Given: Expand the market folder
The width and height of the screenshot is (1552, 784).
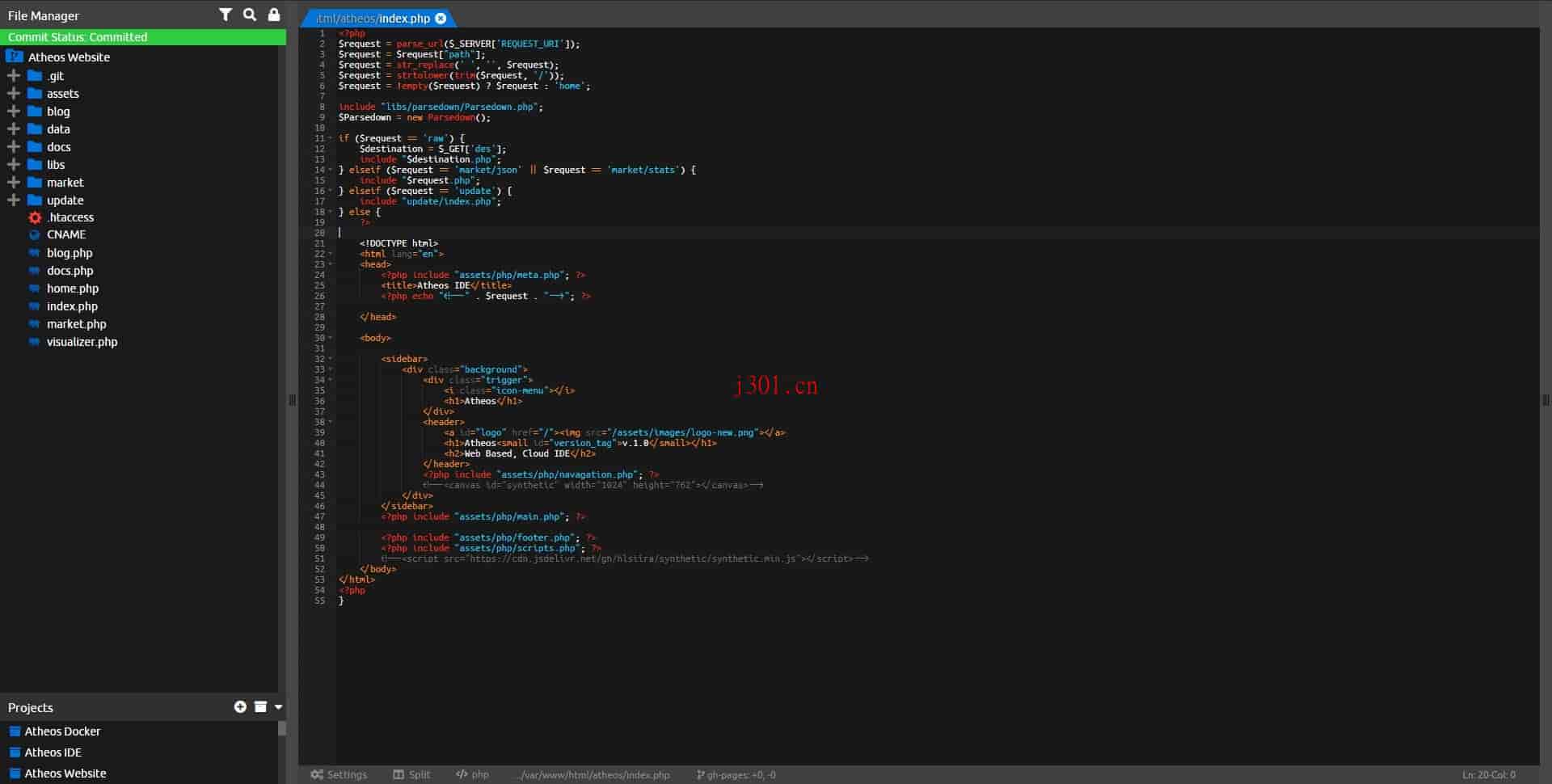Looking at the screenshot, I should pos(14,183).
